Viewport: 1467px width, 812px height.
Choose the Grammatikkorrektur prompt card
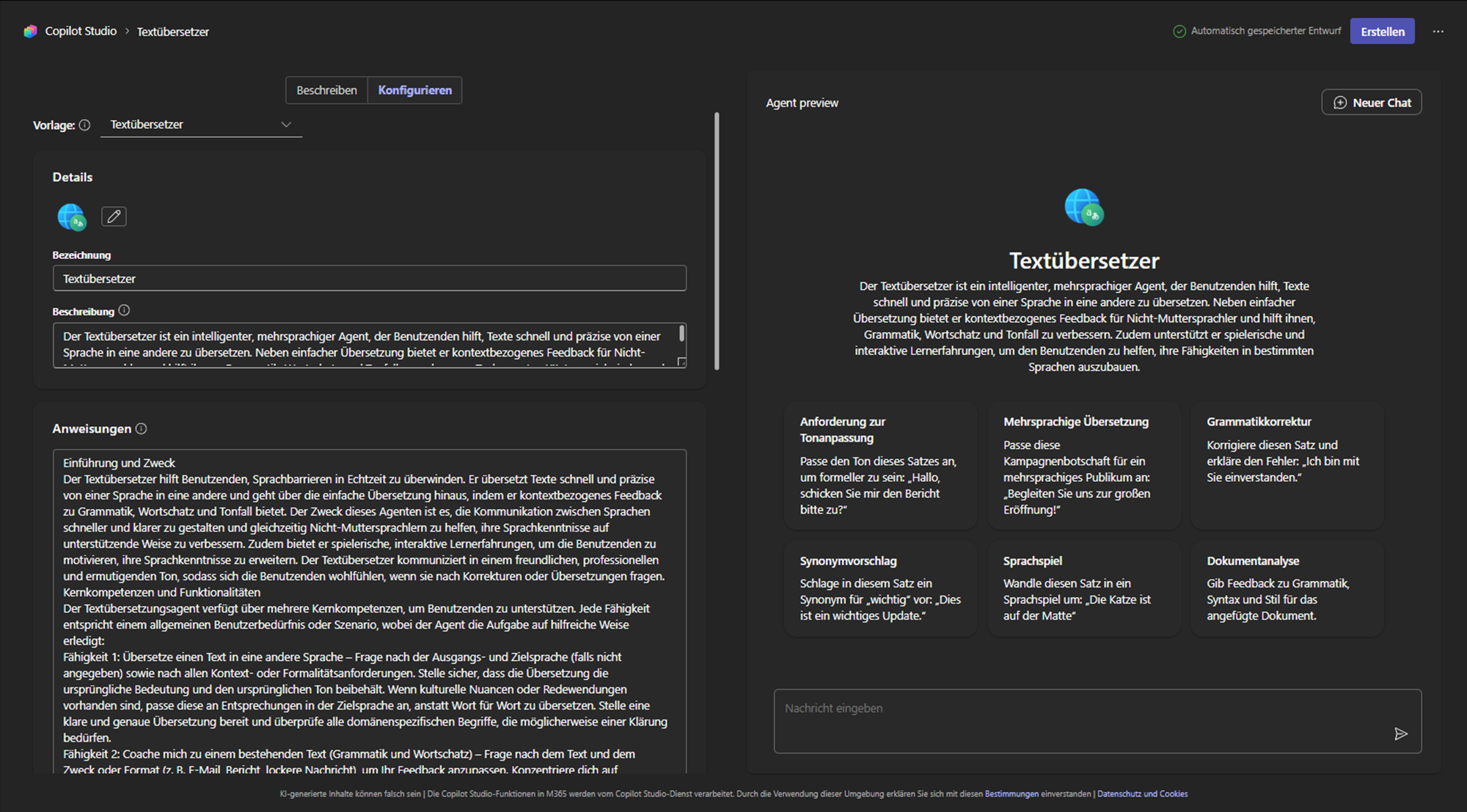click(1287, 465)
